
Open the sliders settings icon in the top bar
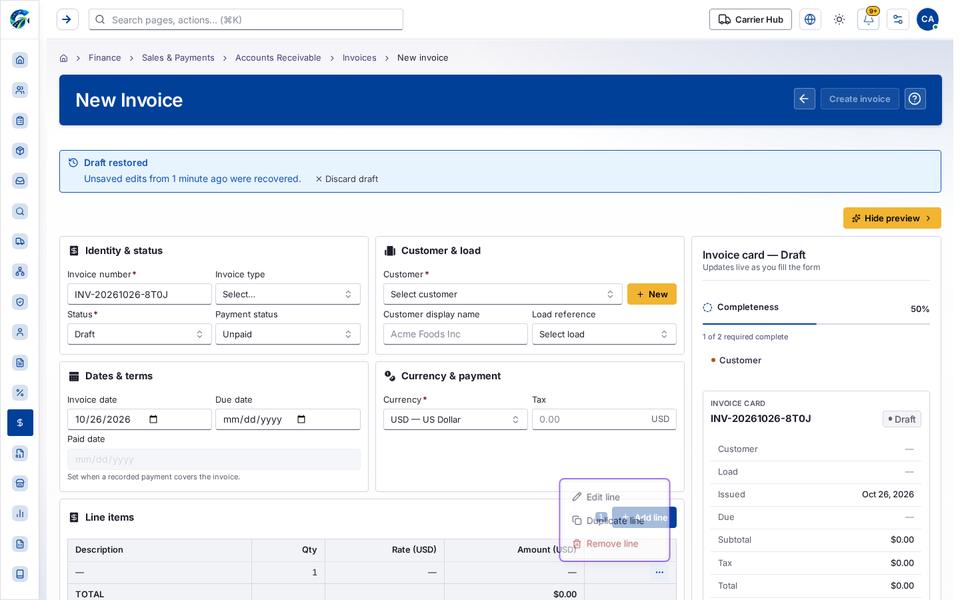tap(898, 20)
